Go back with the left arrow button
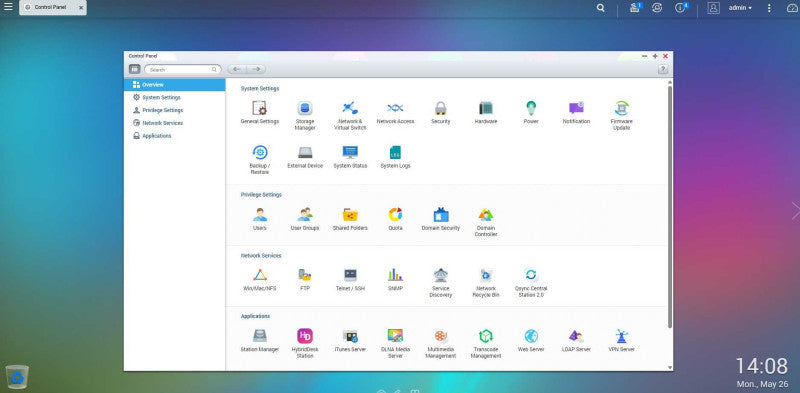 237,69
